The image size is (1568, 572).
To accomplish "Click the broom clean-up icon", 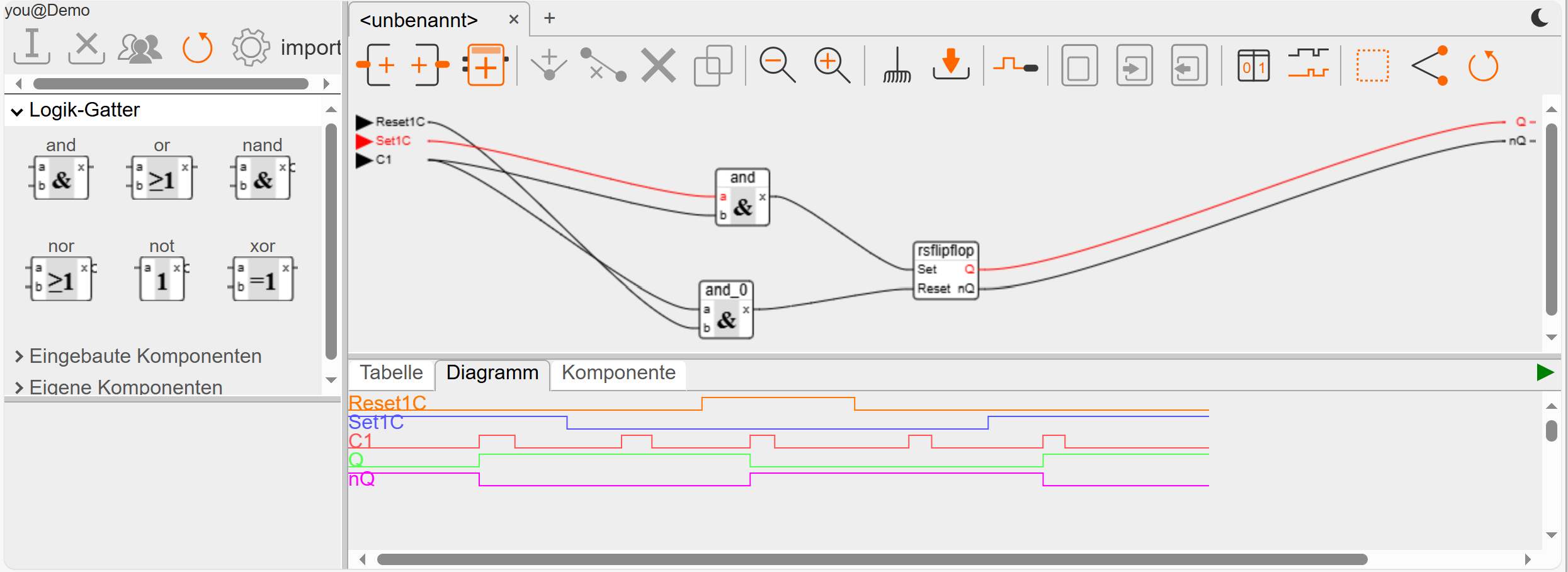I will pos(897,66).
